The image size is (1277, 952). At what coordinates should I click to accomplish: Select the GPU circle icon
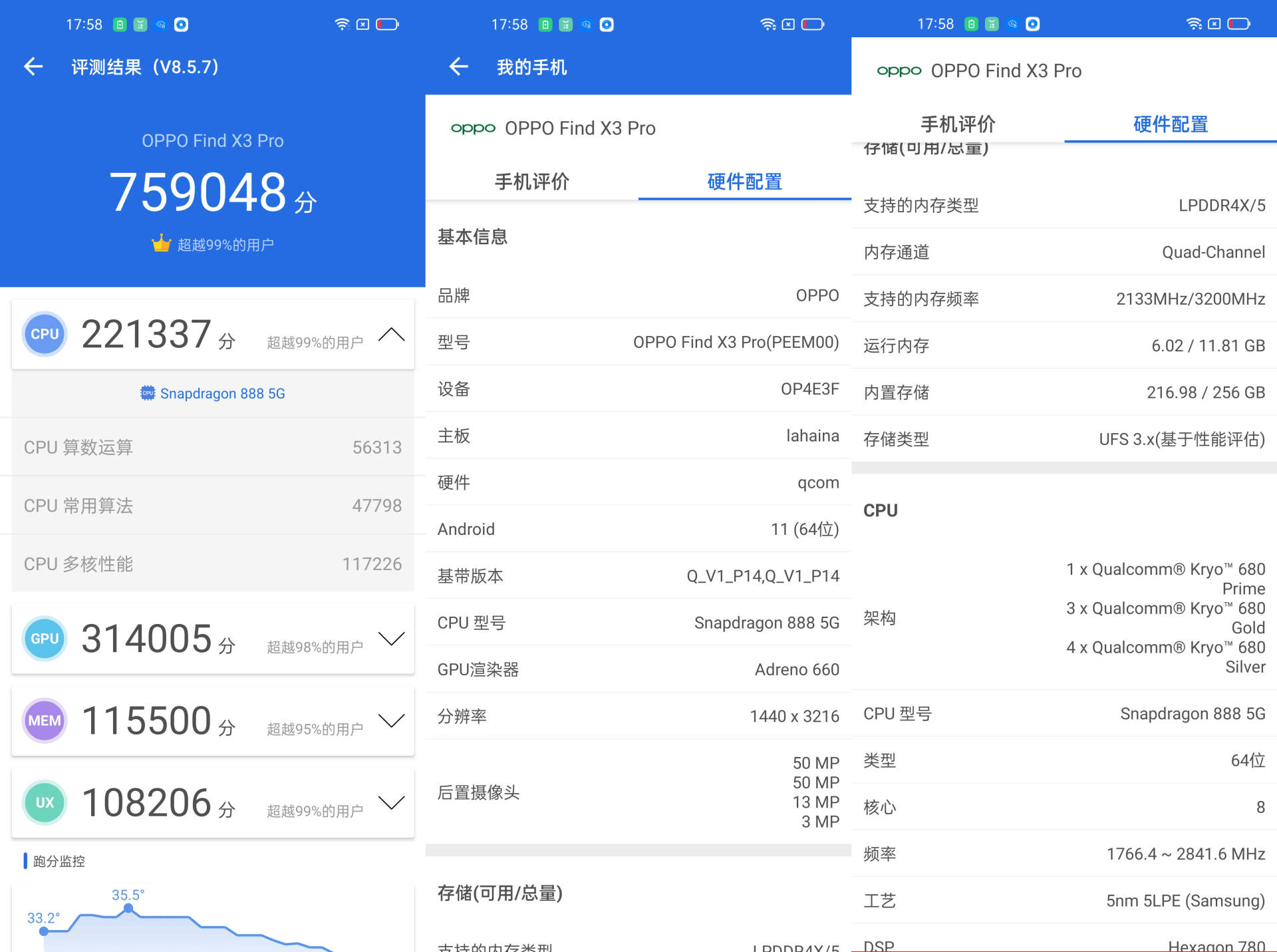pos(44,639)
